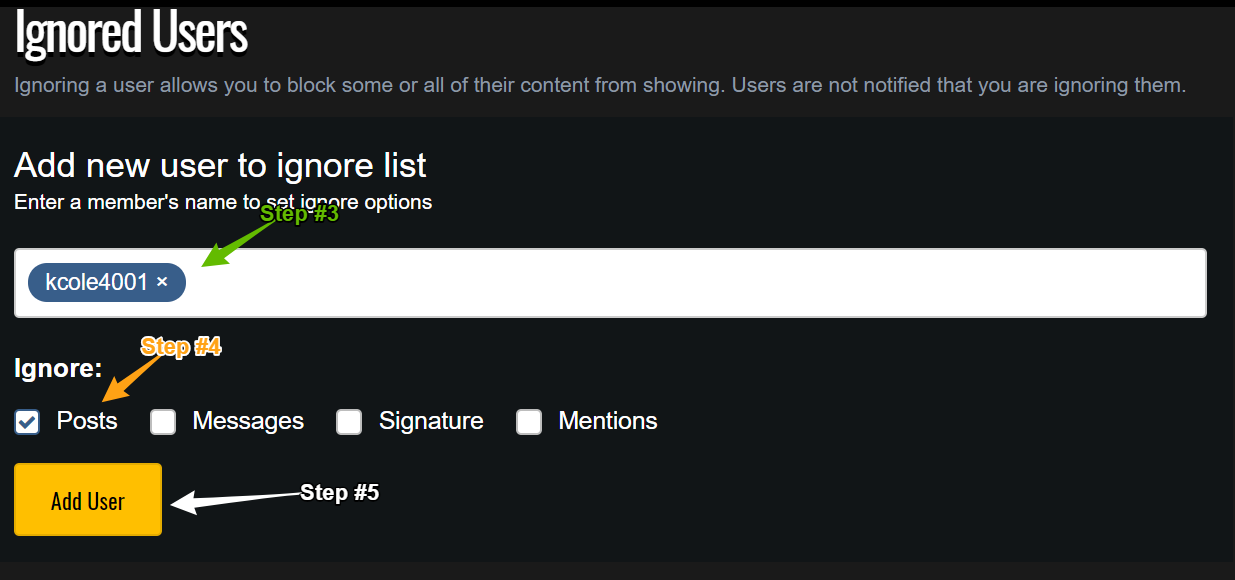
Task: Select the Ignored Users page heading
Action: tap(131, 33)
